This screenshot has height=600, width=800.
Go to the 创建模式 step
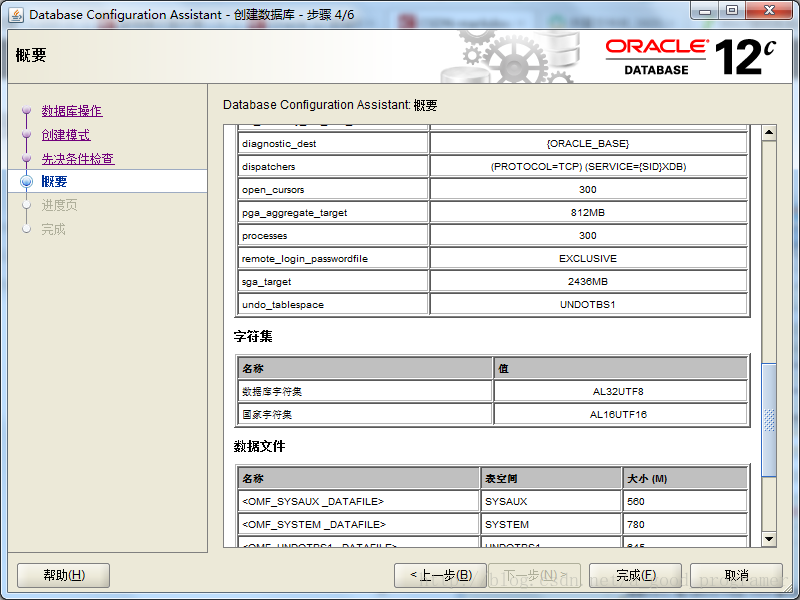coord(66,135)
